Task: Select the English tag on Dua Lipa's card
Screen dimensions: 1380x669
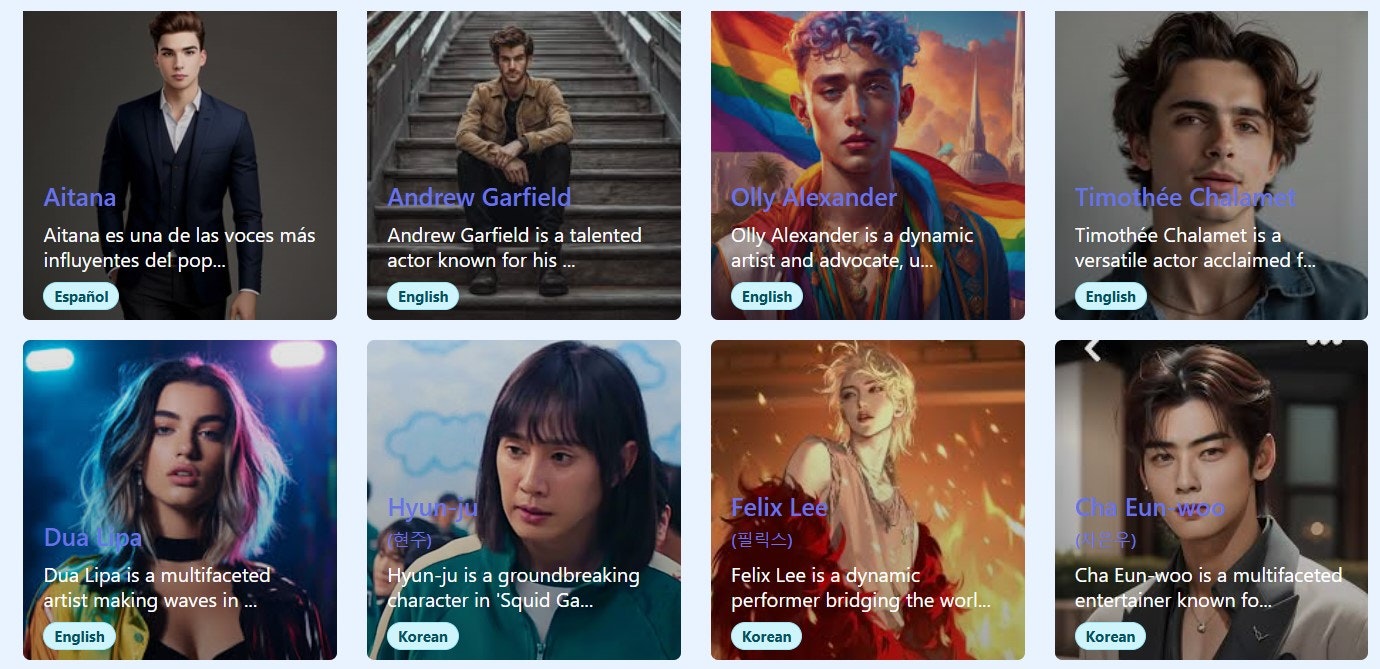Action: (80, 637)
